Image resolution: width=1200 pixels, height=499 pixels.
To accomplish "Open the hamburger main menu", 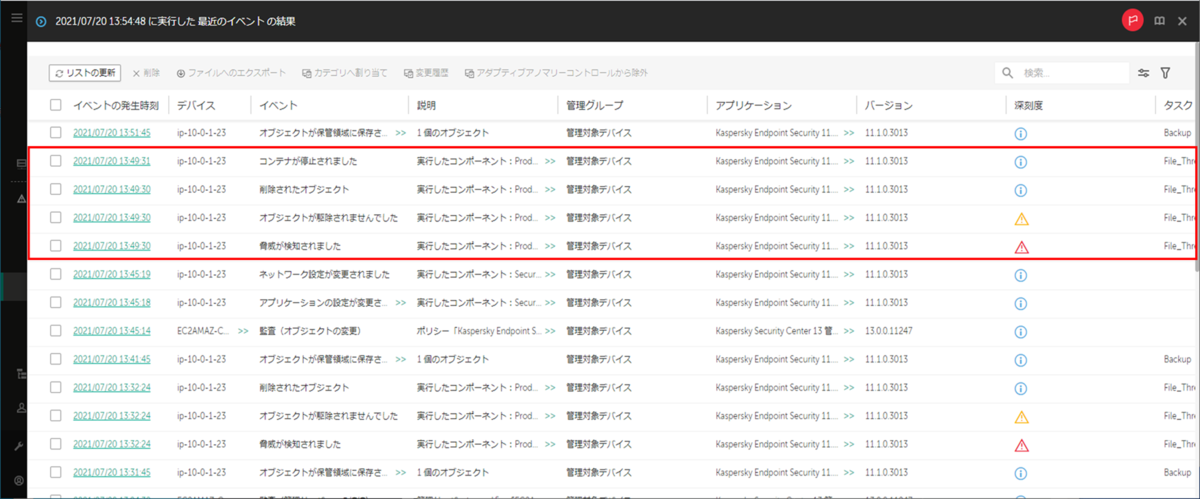I will click(x=16, y=19).
